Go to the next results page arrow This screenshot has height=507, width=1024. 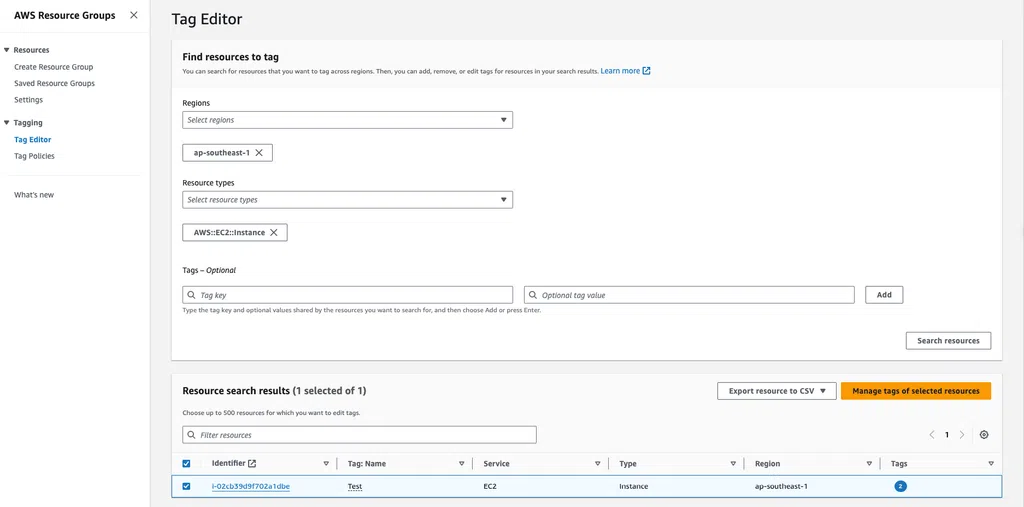coord(961,434)
